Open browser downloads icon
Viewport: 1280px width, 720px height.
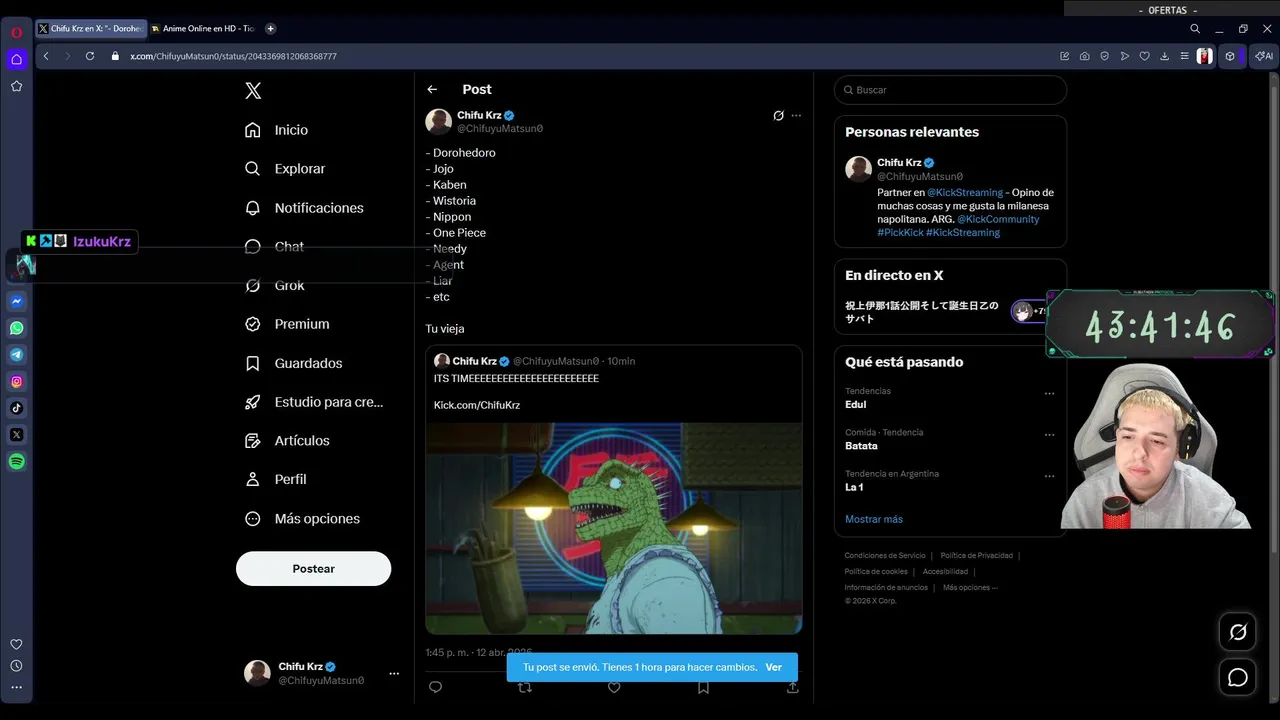point(1165,56)
